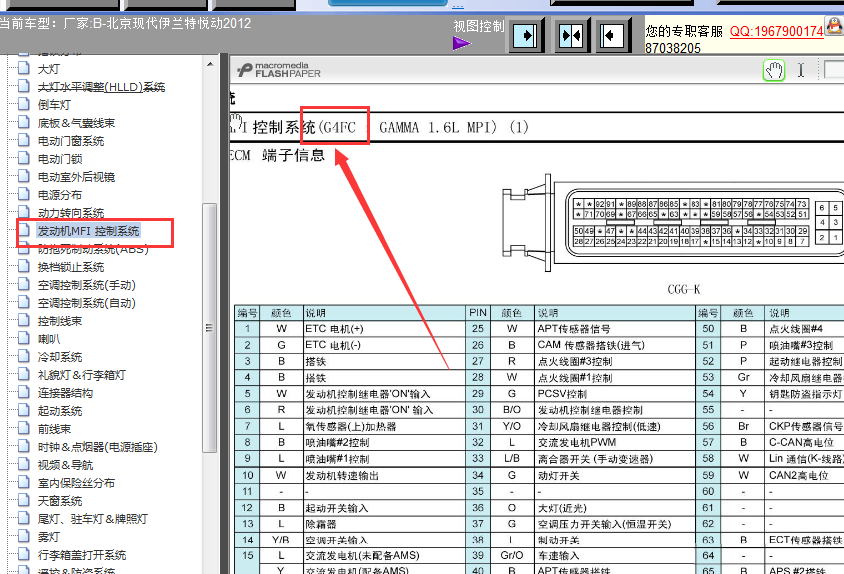Click the document icon beside 雾灯
The image size is (844, 574).
click(24, 536)
